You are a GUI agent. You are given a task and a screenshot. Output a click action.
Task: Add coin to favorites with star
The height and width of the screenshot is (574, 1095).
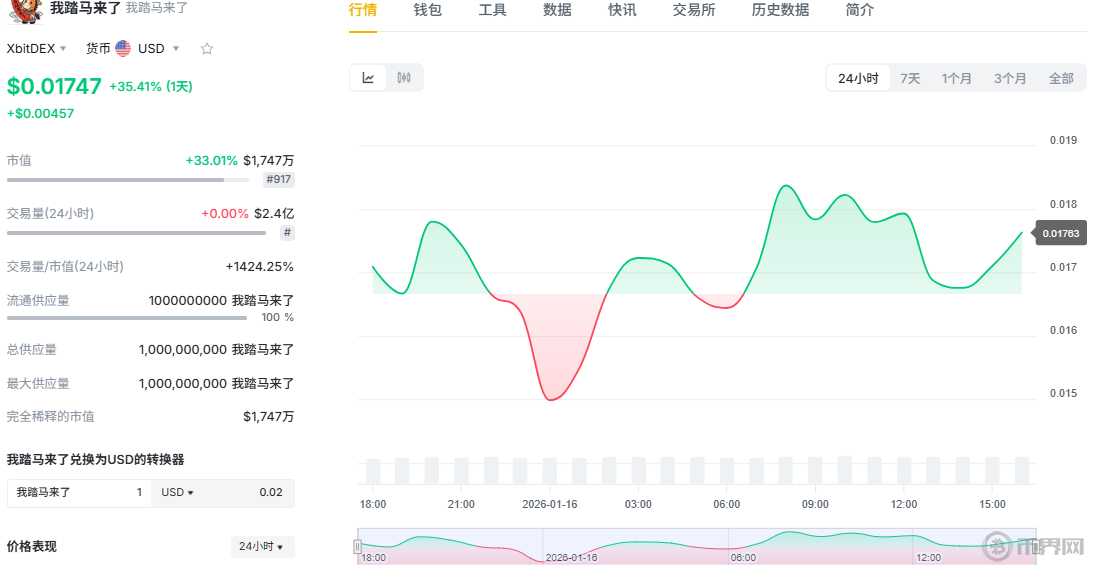pos(207,48)
